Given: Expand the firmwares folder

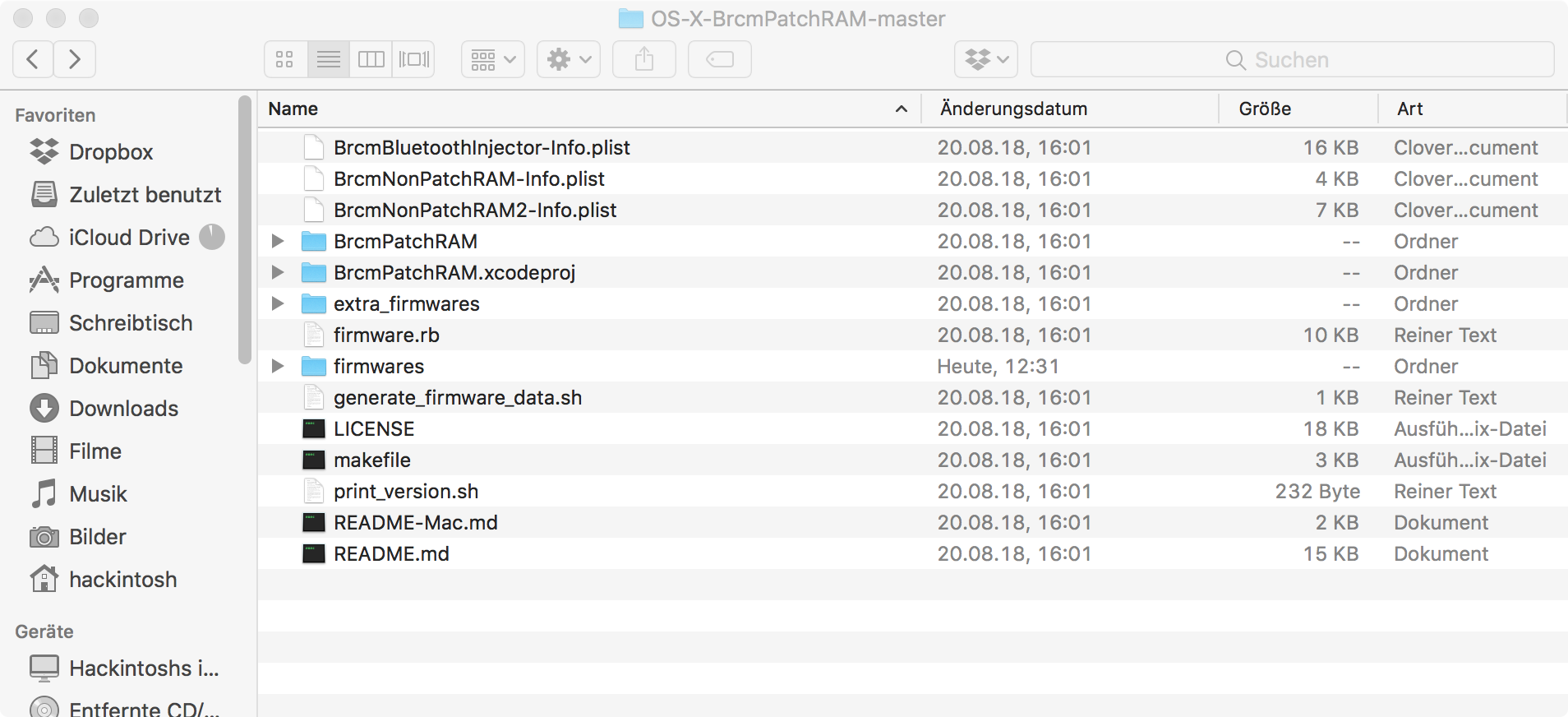Looking at the screenshot, I should coord(278,366).
